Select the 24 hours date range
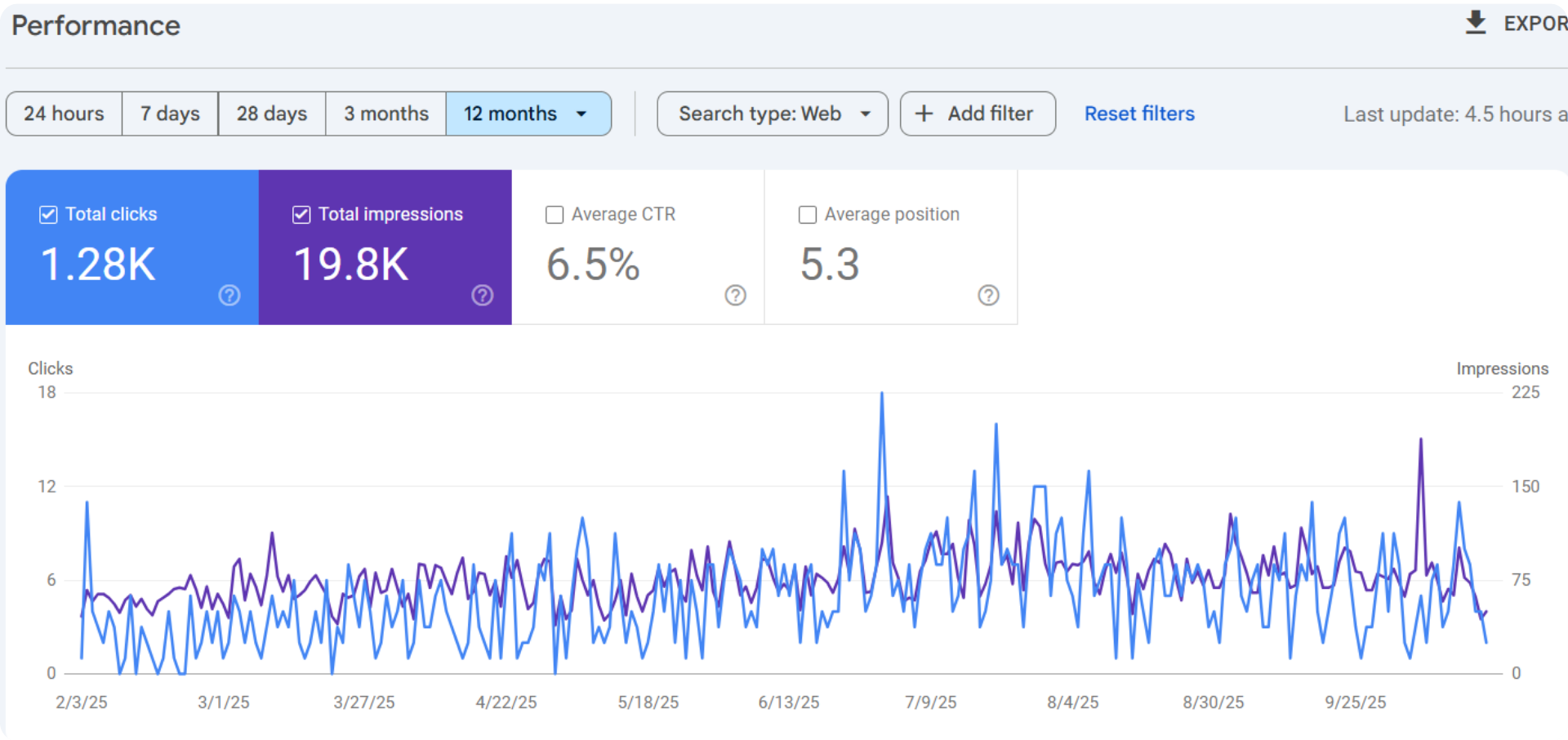This screenshot has height=740, width=1568. tap(64, 114)
